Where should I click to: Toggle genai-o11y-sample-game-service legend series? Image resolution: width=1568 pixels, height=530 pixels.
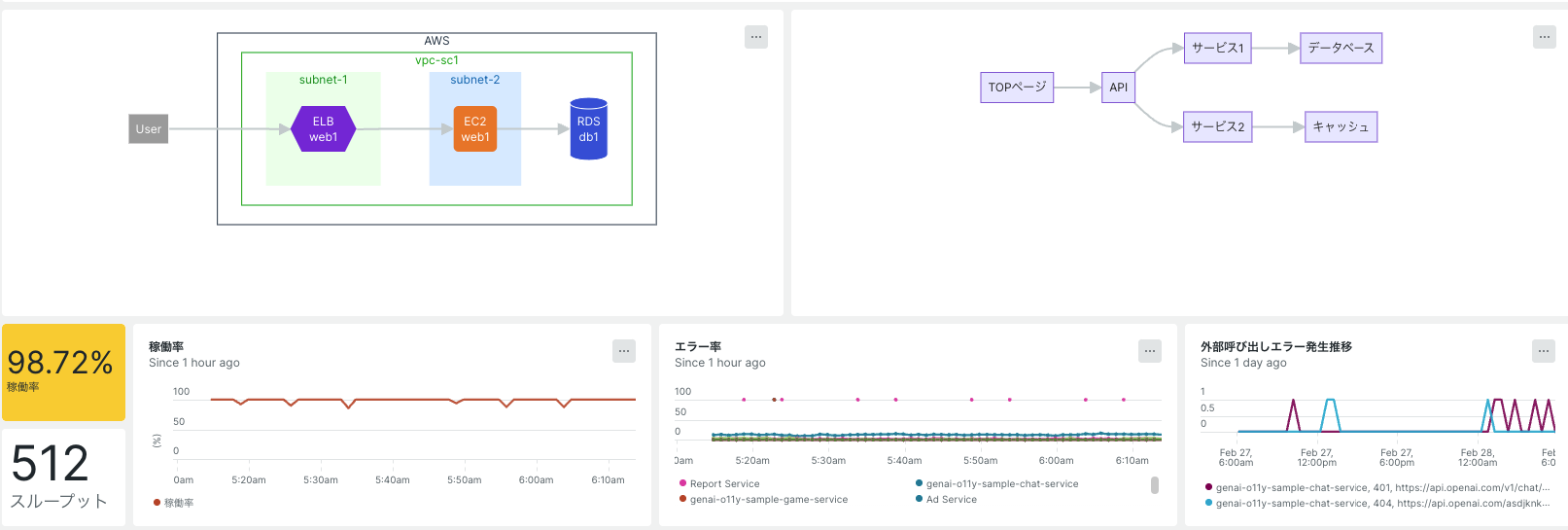pyautogui.click(x=768, y=499)
